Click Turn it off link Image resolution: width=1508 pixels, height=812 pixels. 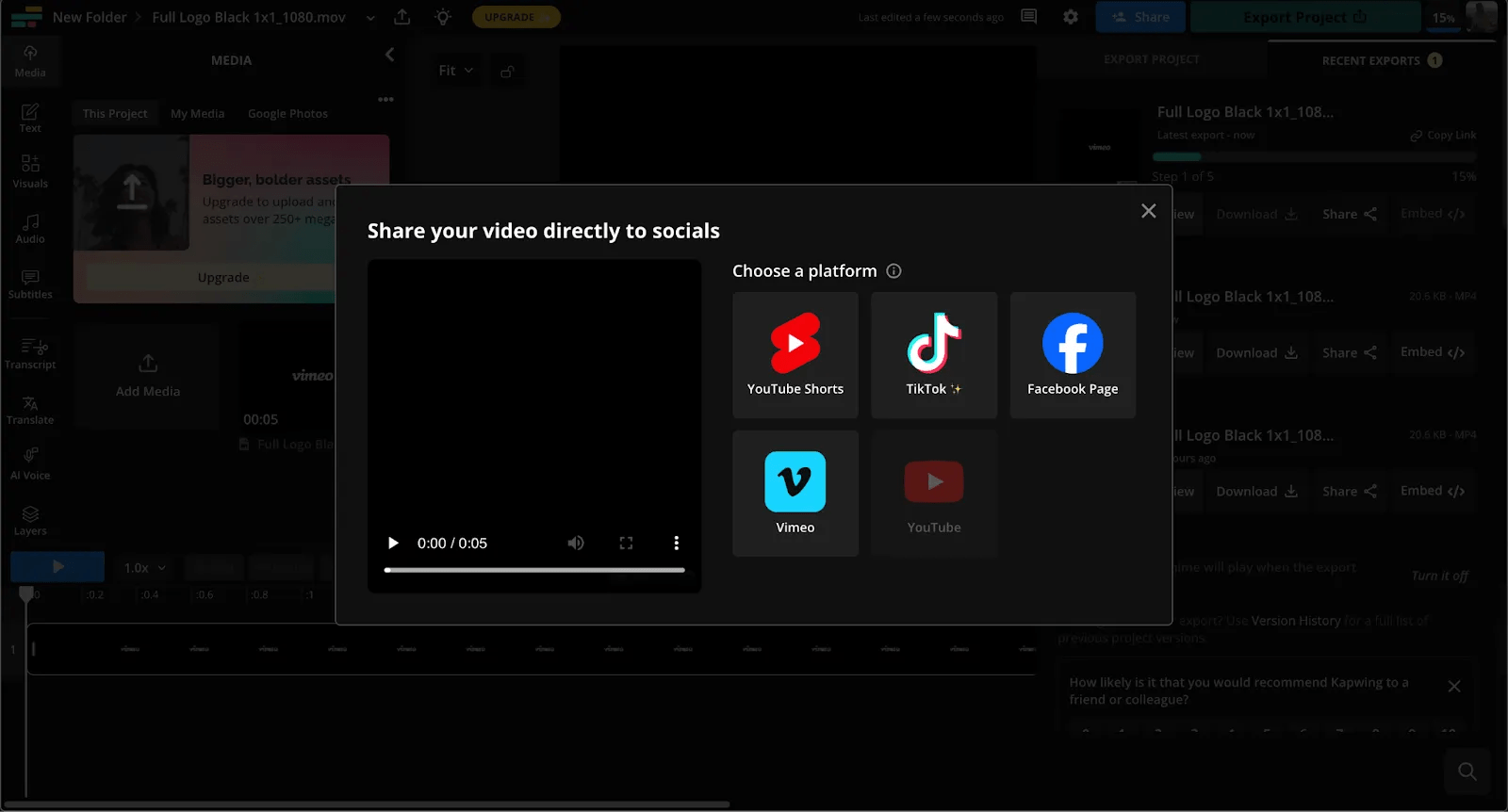(1439, 576)
